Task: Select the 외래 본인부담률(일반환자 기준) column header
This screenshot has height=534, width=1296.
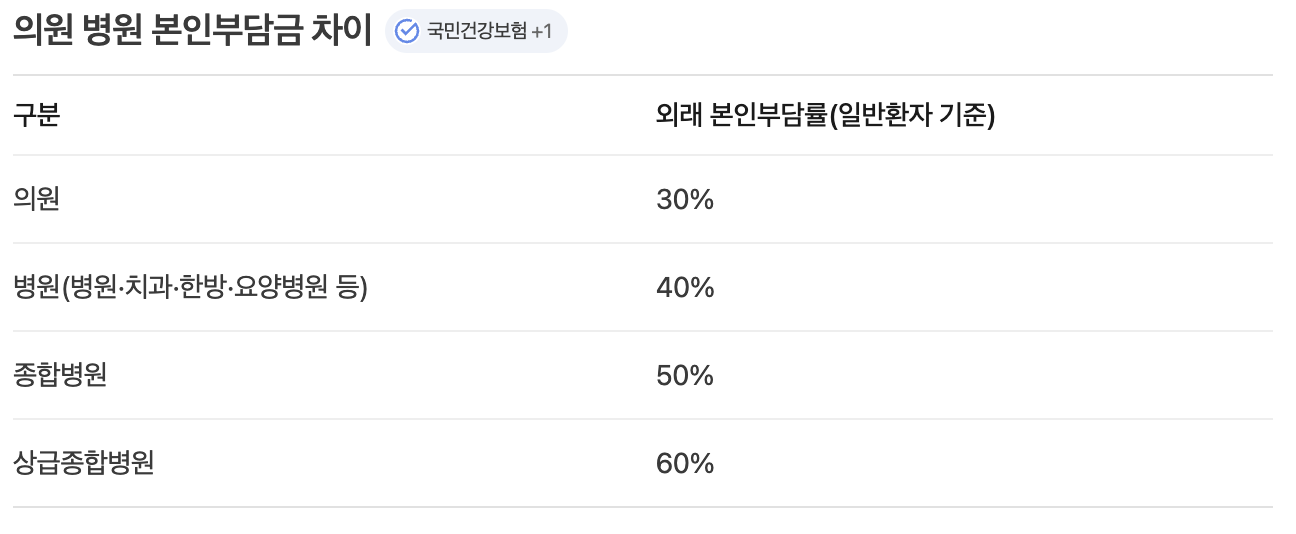Action: point(825,116)
